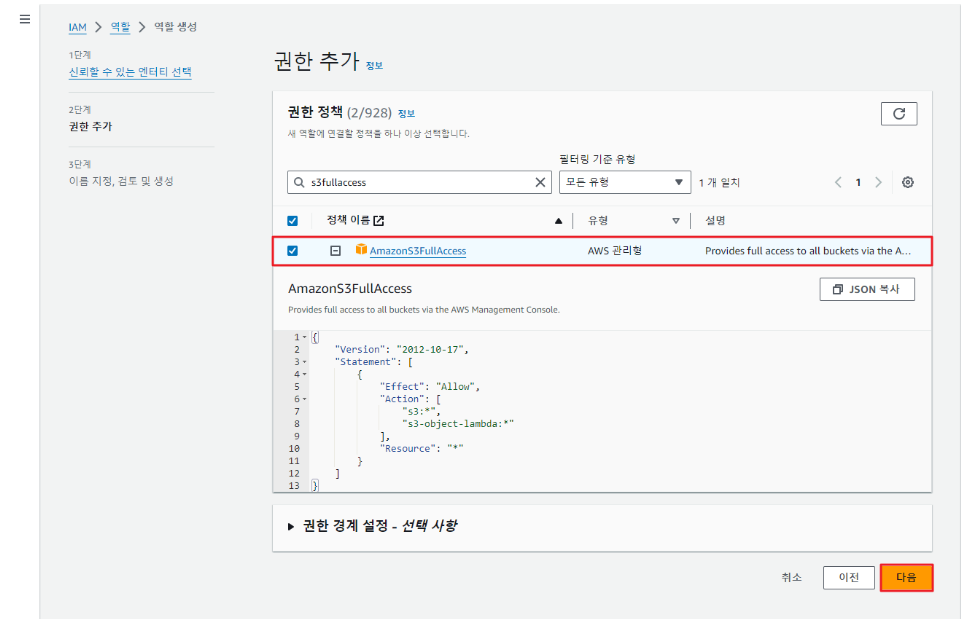Fold the Statement array at line 3
The width and height of the screenshot is (961, 619).
tap(305, 362)
